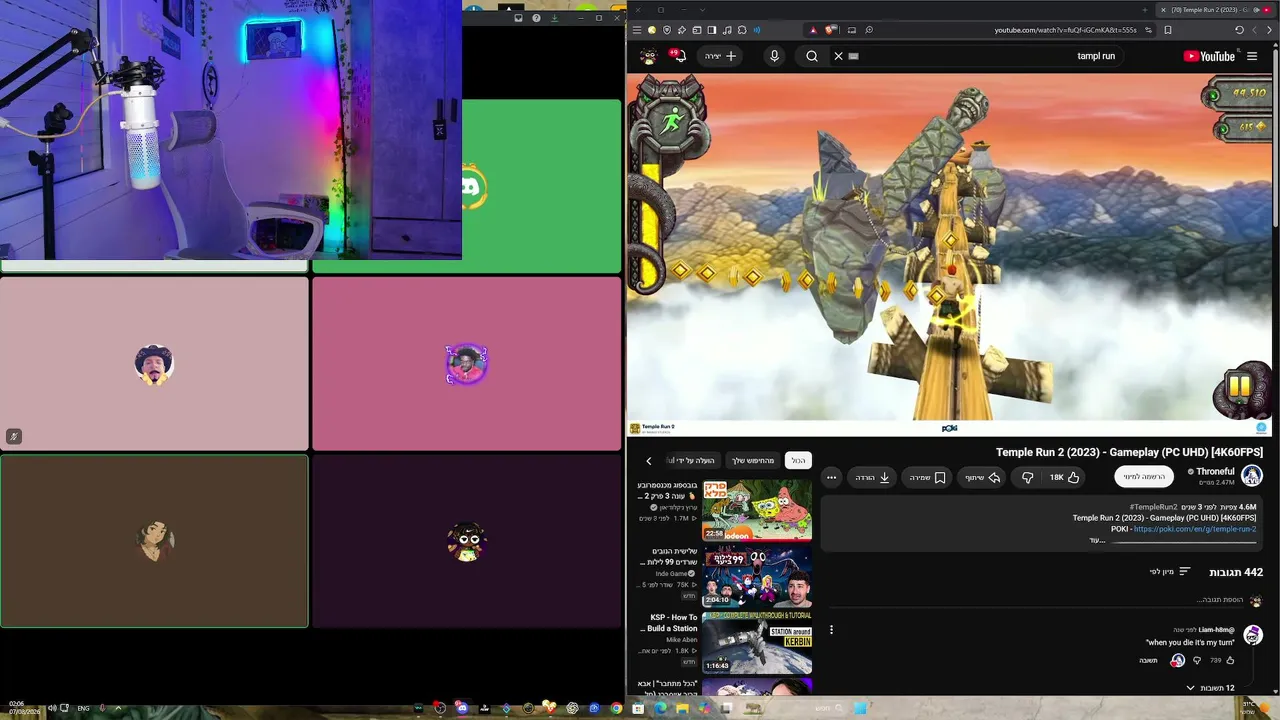Dislike the 'when you die it's my turn' comment
The width and height of the screenshot is (1280, 720).
point(1197,660)
